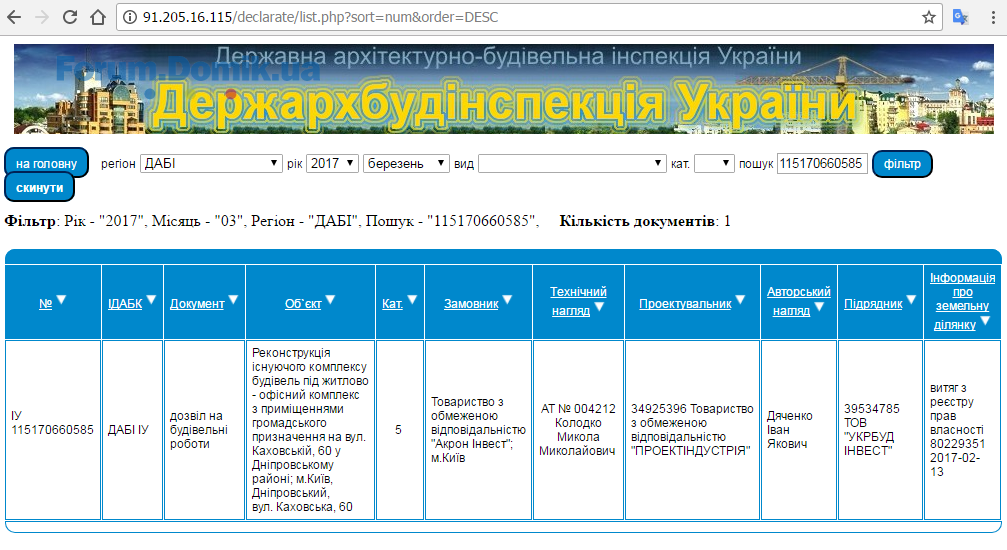Select the дозвіл на будівельні роботи cell
Image resolution: width=1007 pixels, height=550 pixels.
tap(204, 429)
